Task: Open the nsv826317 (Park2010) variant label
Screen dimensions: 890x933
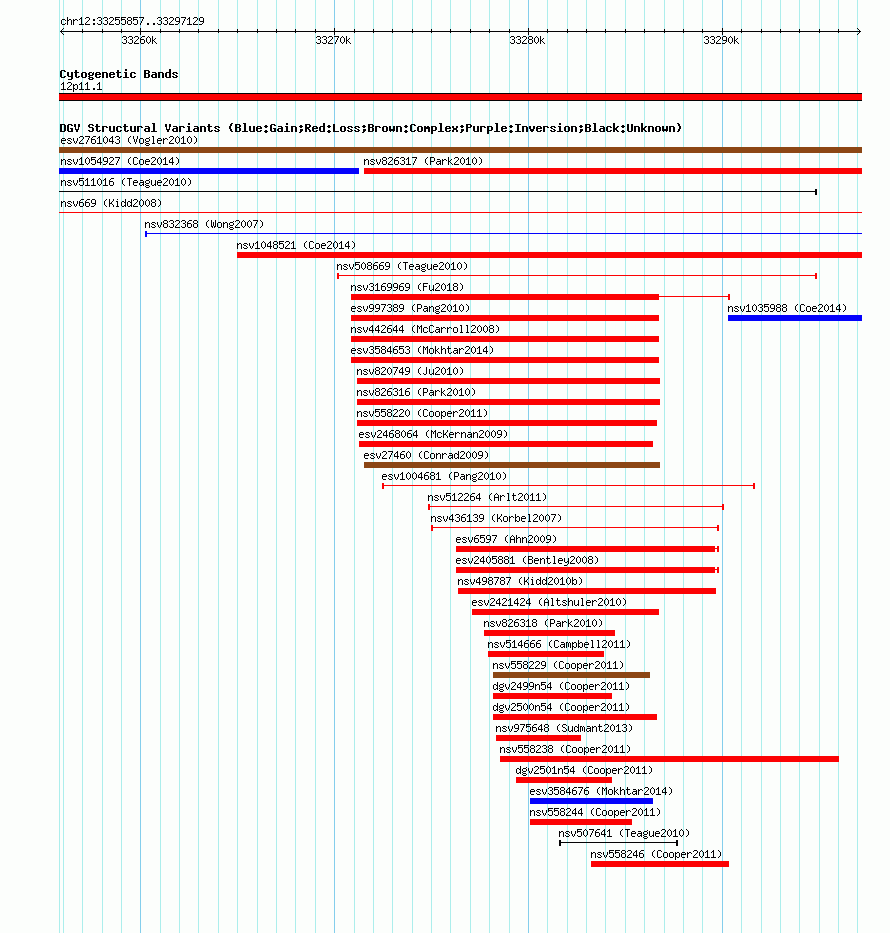Action: tap(423, 161)
